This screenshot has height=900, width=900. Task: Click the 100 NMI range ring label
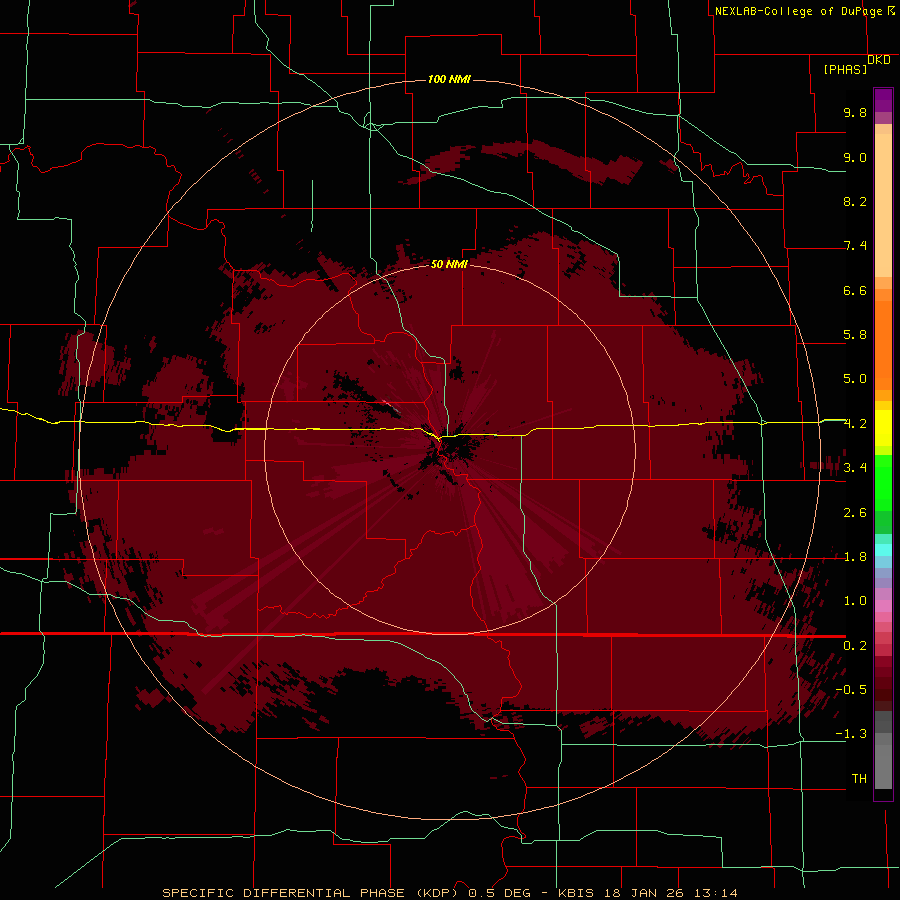coord(449,79)
